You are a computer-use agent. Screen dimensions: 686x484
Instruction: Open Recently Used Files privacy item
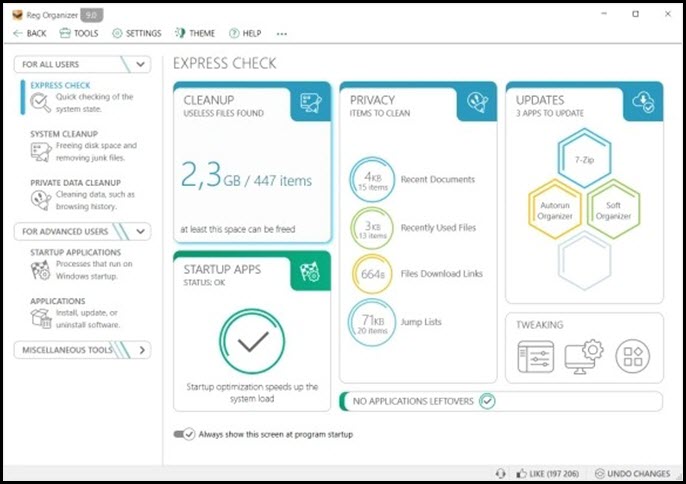pyautogui.click(x=438, y=228)
